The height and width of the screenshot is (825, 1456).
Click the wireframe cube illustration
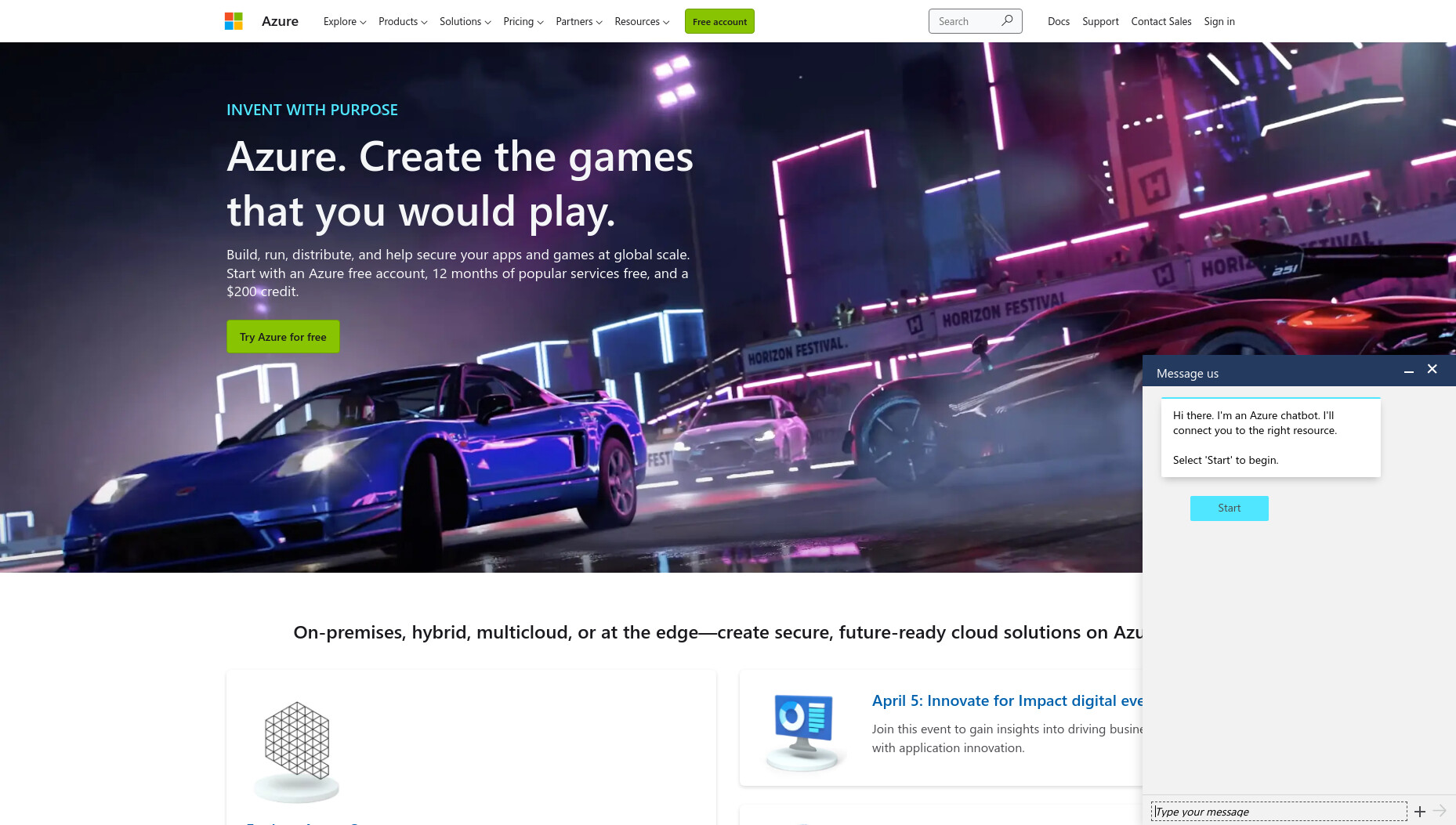coord(296,751)
